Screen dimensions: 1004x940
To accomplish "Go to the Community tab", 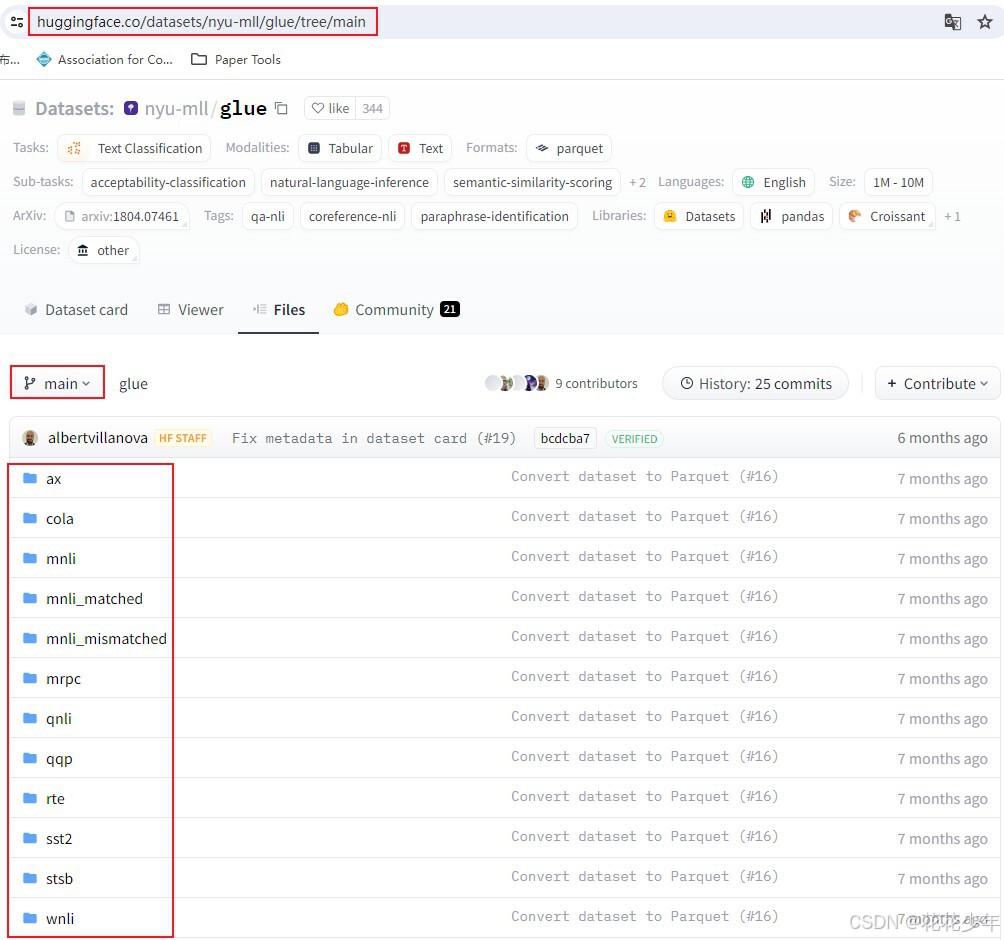I will coord(395,310).
